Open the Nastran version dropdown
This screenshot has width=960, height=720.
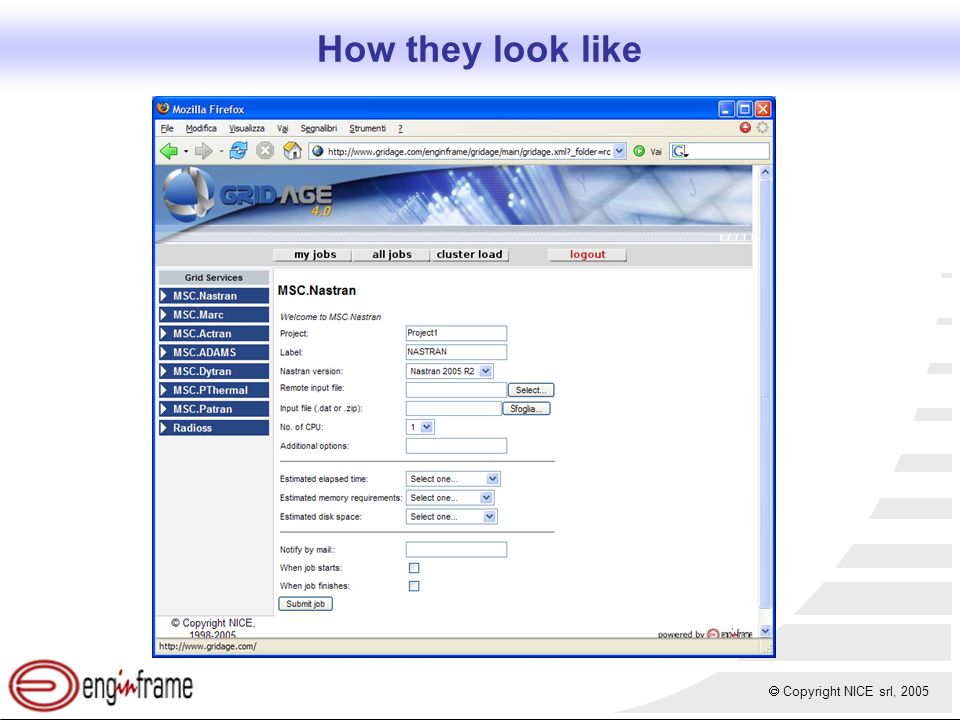(486, 371)
